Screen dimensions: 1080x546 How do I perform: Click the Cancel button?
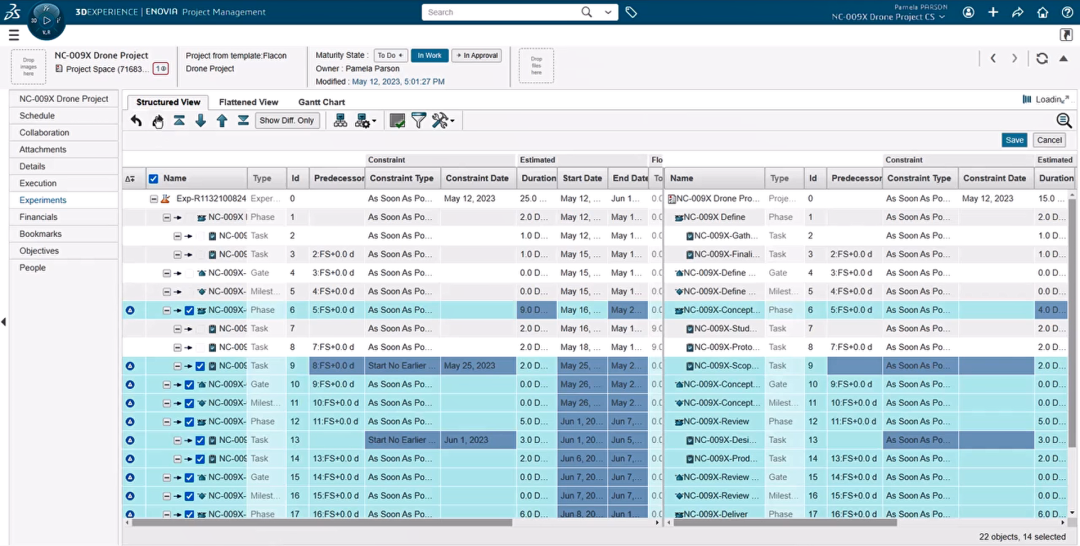tap(1049, 140)
